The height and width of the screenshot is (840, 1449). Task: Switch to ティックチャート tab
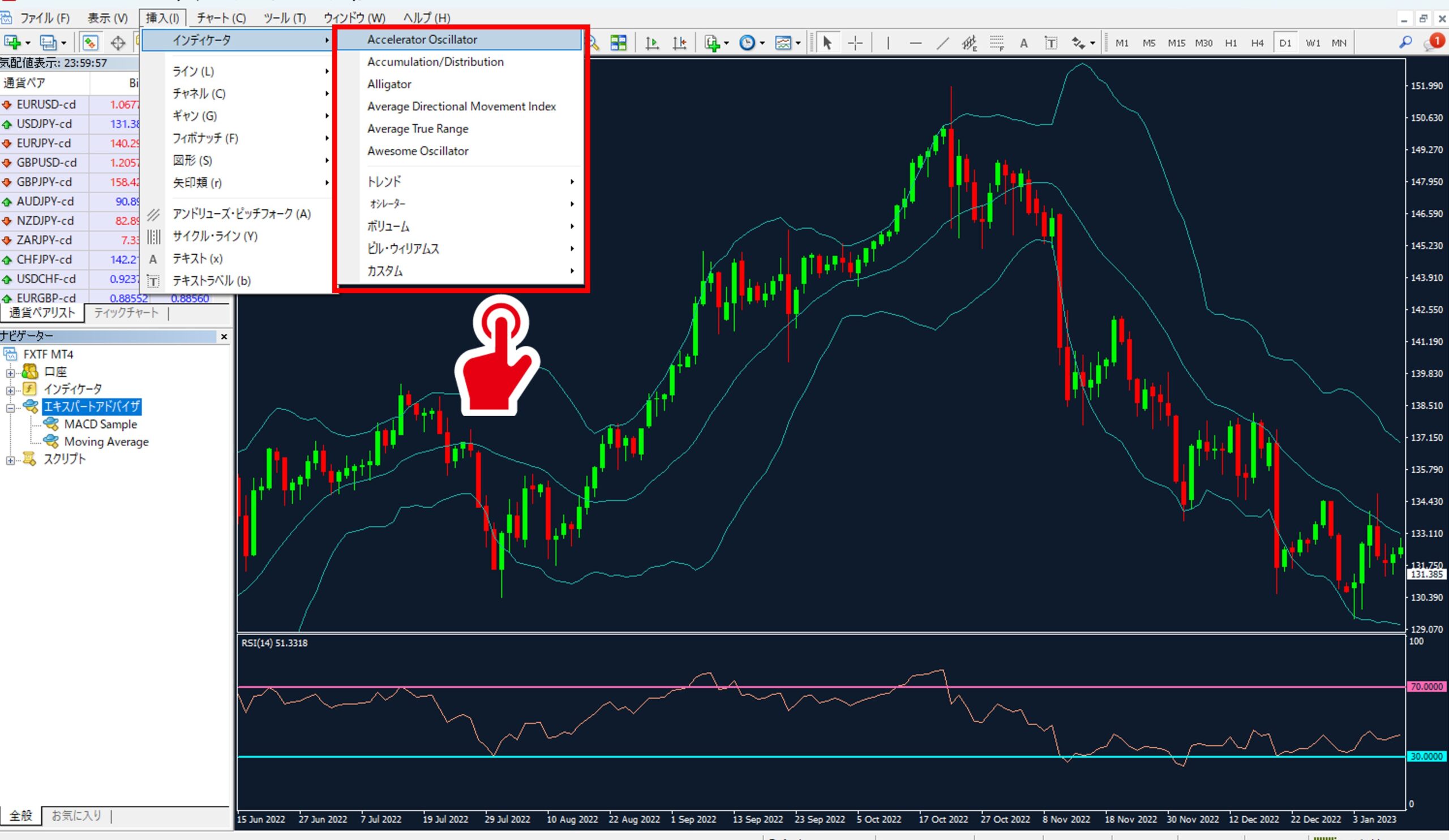tap(126, 313)
